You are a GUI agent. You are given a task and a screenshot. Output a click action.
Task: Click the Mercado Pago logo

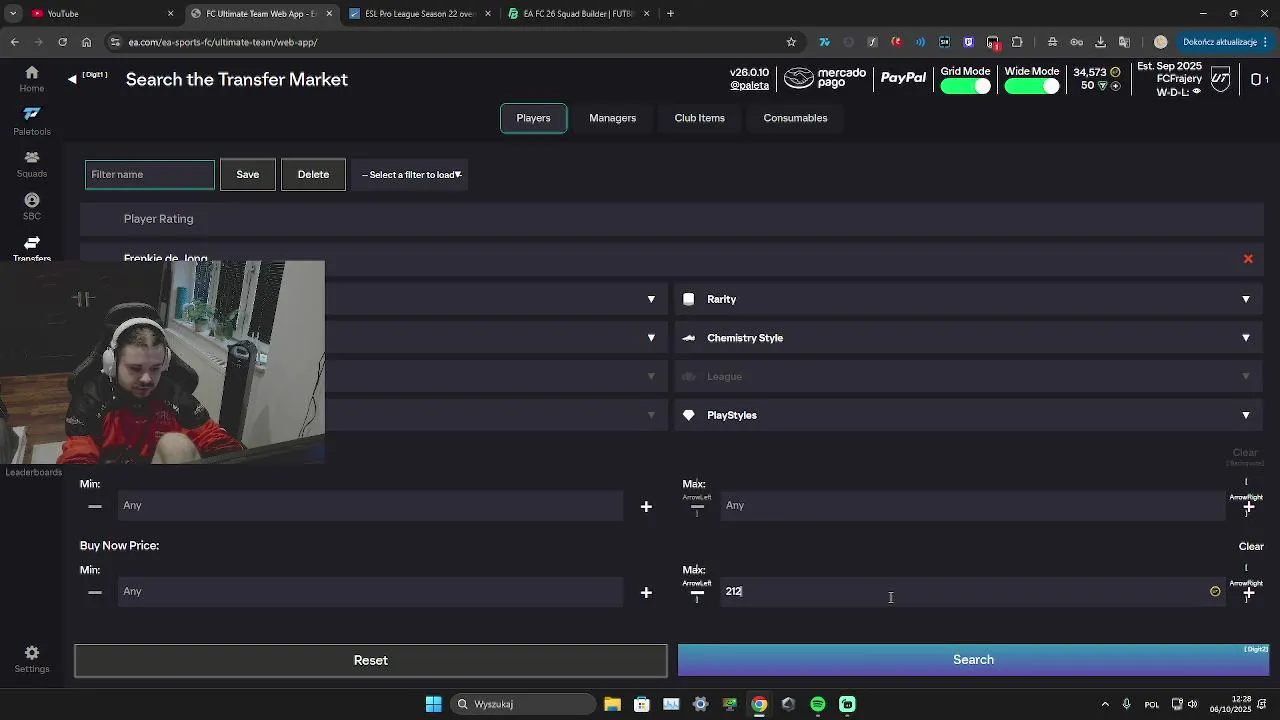(825, 78)
